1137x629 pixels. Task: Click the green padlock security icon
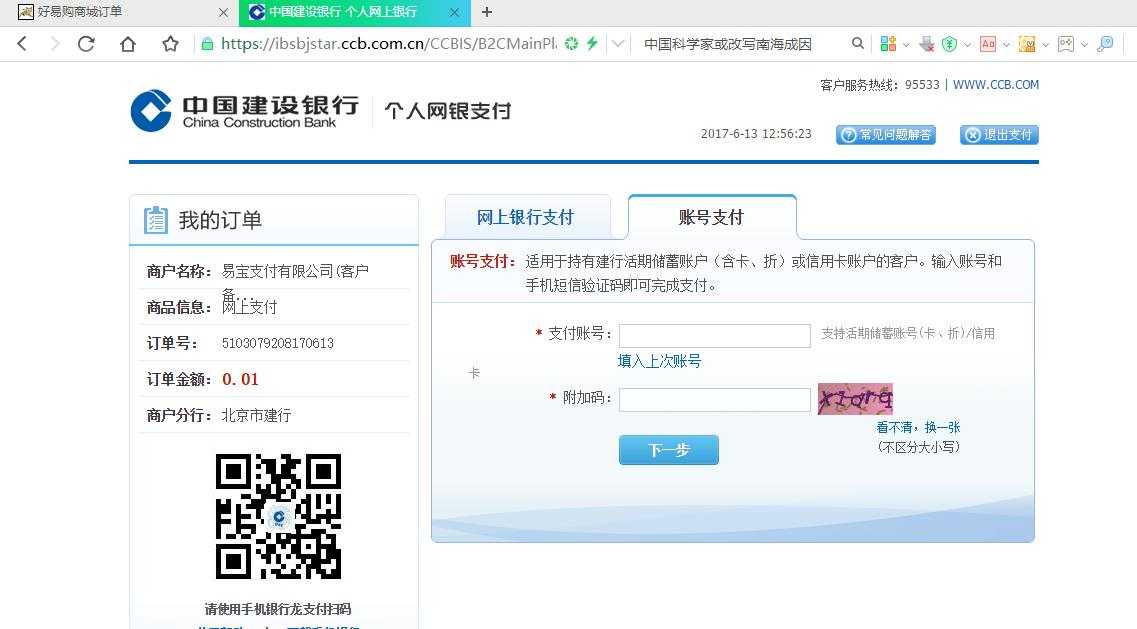(207, 44)
